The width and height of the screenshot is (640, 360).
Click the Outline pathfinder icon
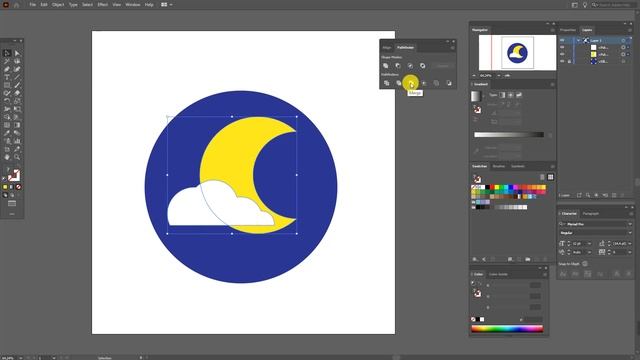click(x=436, y=83)
